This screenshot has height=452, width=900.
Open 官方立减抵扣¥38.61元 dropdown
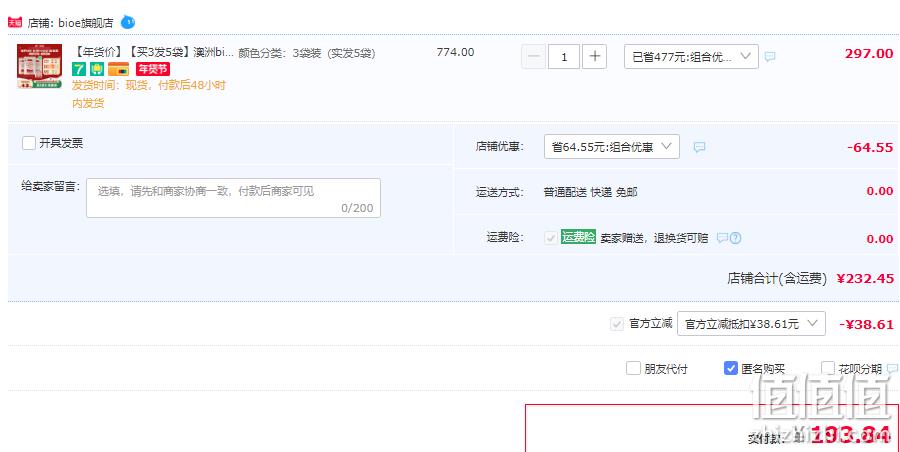point(751,323)
